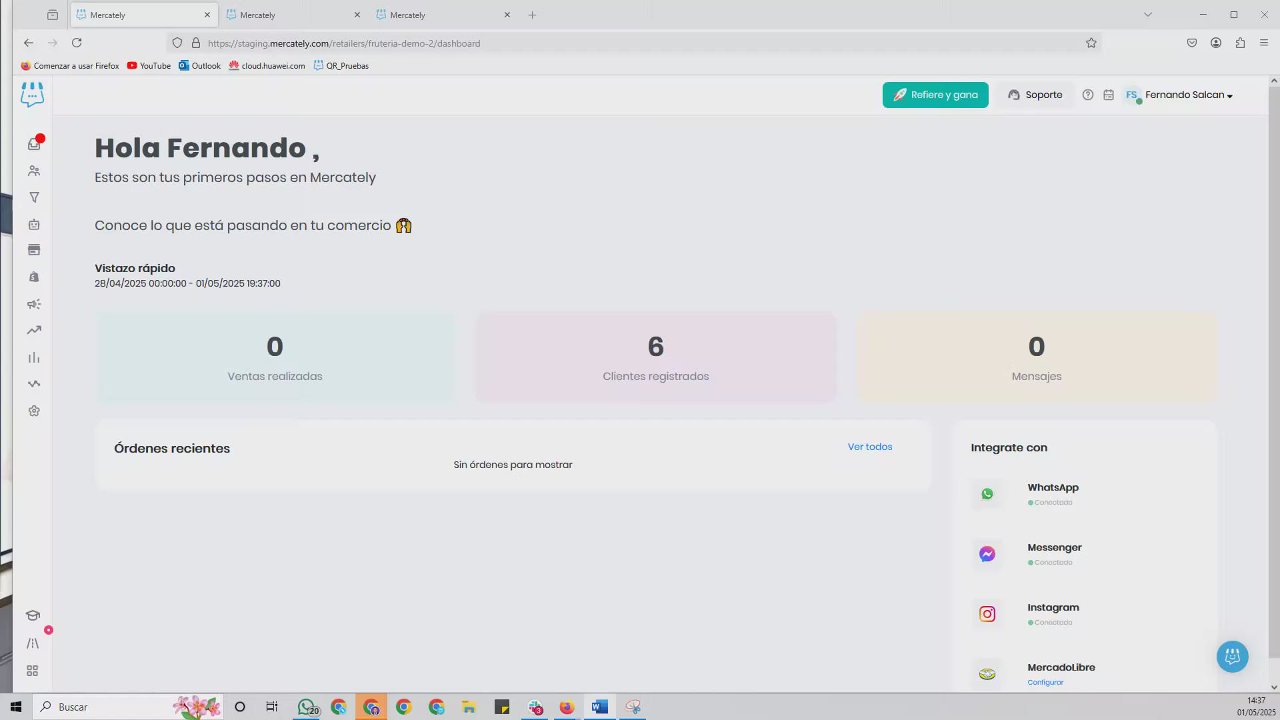Screen dimensions: 1280x720
Task: Open the floating Mercately chat widget
Action: (x=1232, y=656)
